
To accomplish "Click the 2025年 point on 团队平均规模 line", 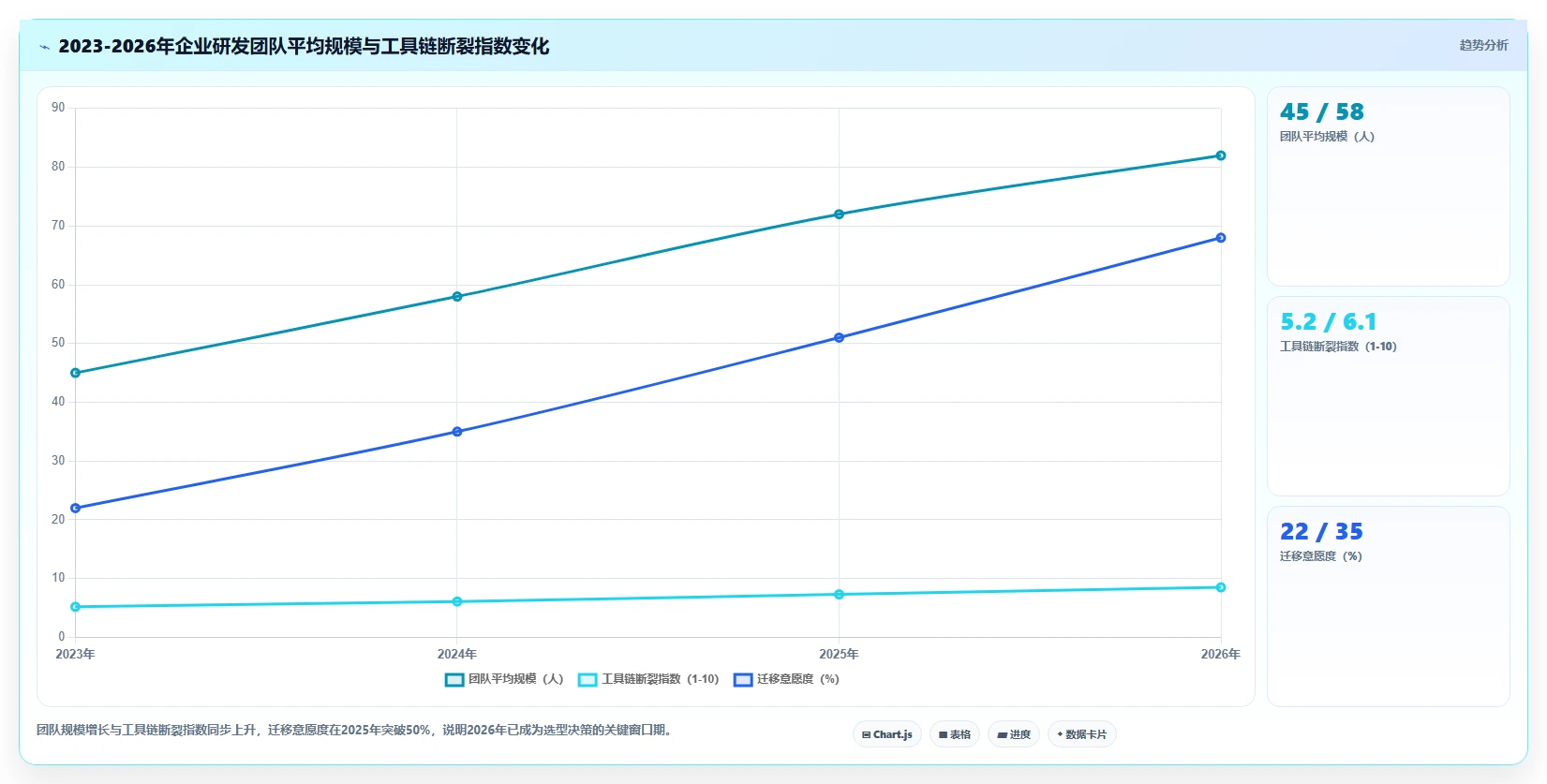I will coord(839,214).
